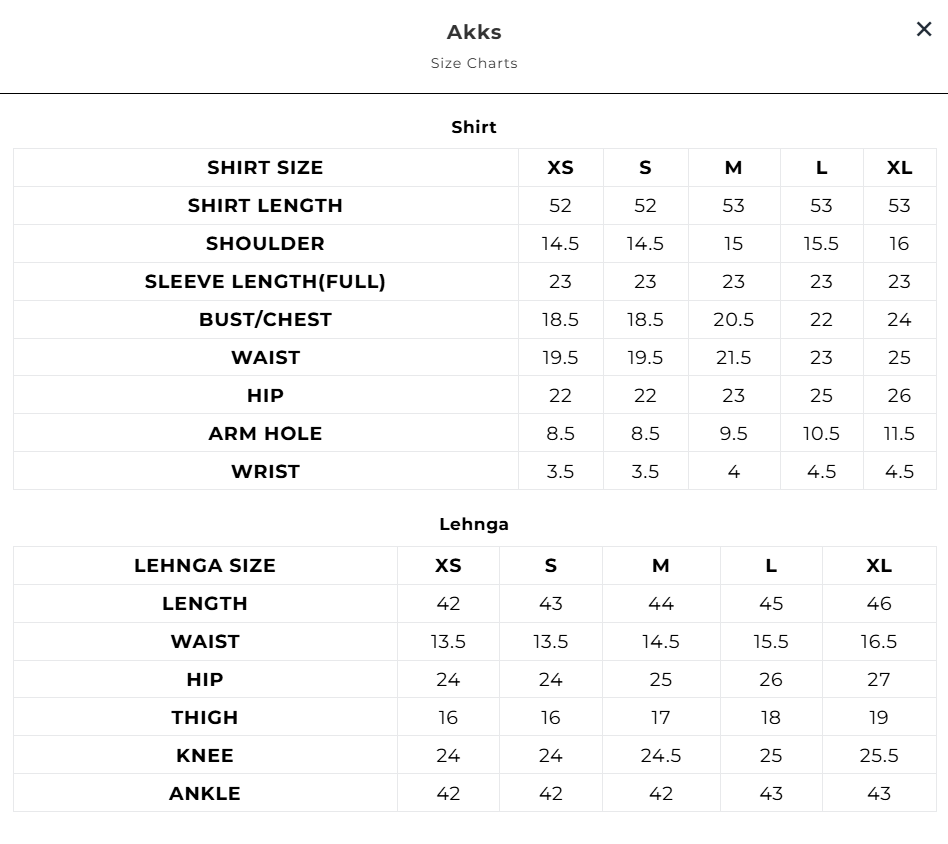The width and height of the screenshot is (948, 844).
Task: Click the WRIST row label
Action: 265,472
